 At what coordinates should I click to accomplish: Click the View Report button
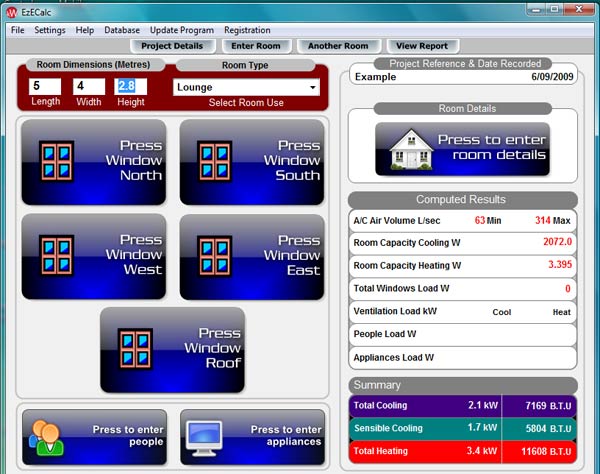422,46
